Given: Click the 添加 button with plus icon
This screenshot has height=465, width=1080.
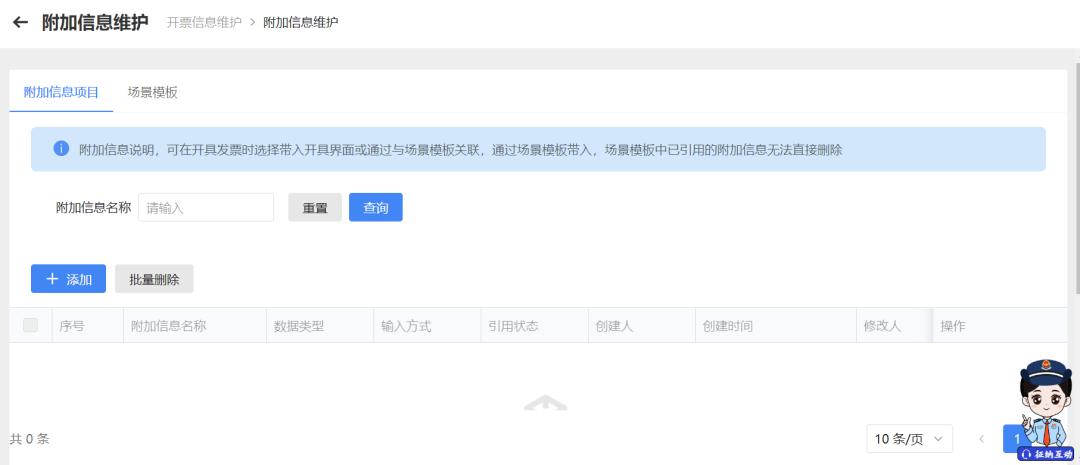Looking at the screenshot, I should pyautogui.click(x=68, y=279).
